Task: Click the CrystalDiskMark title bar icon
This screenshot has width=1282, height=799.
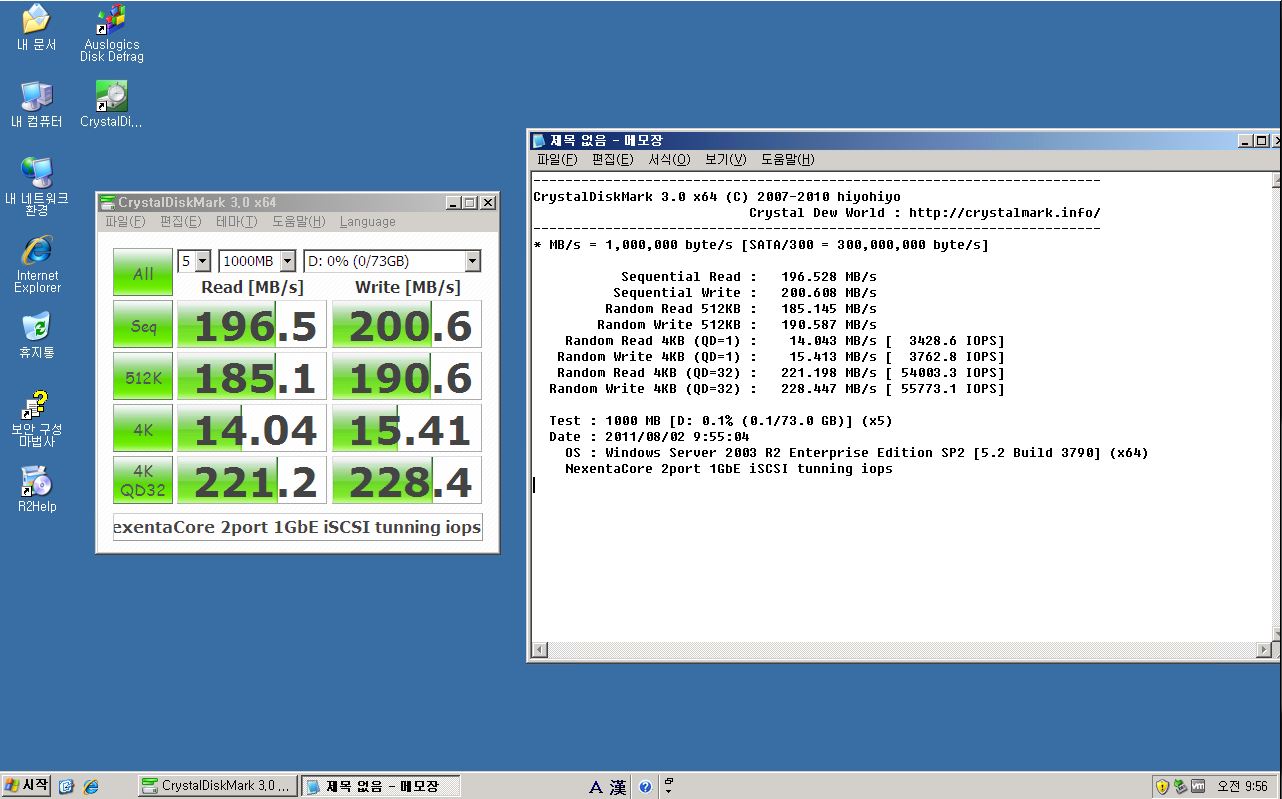Action: tap(108, 202)
